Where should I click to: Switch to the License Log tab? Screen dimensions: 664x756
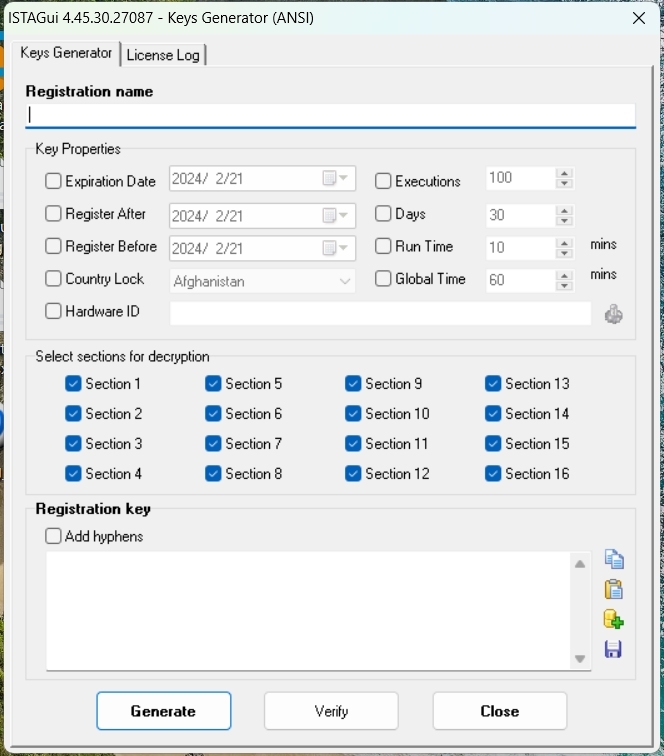point(163,55)
